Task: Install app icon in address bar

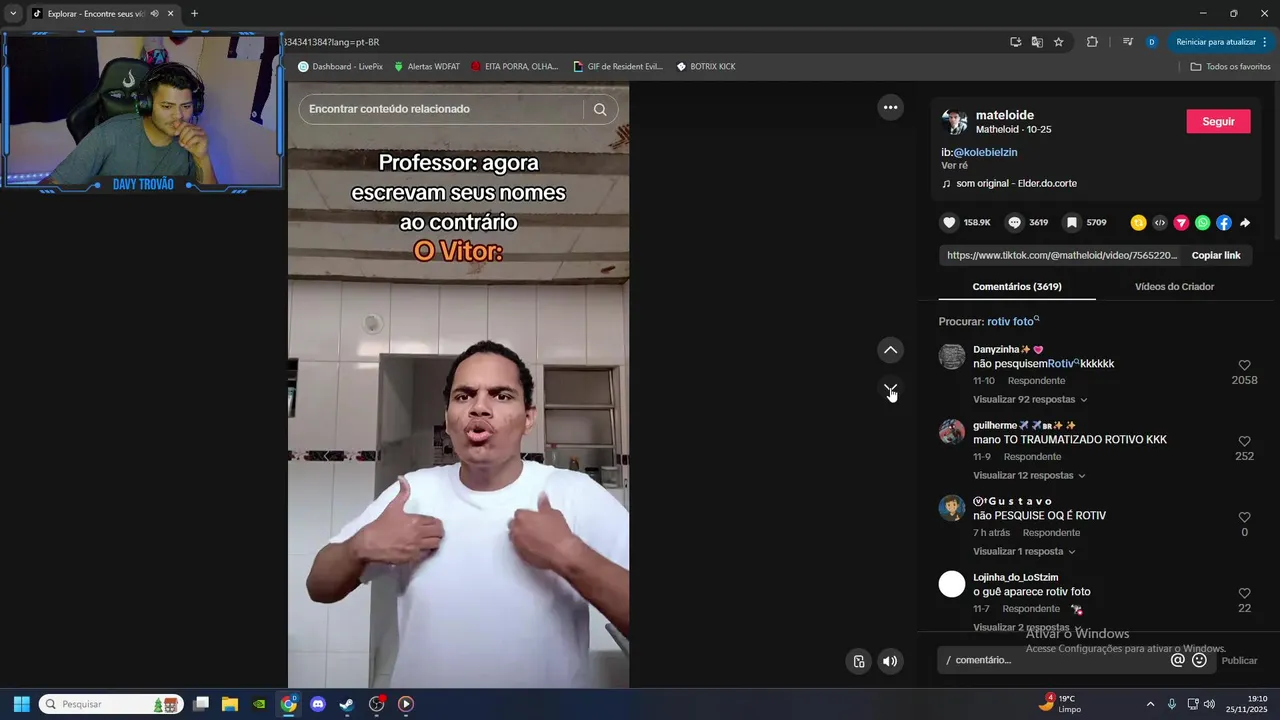Action: (x=1015, y=42)
